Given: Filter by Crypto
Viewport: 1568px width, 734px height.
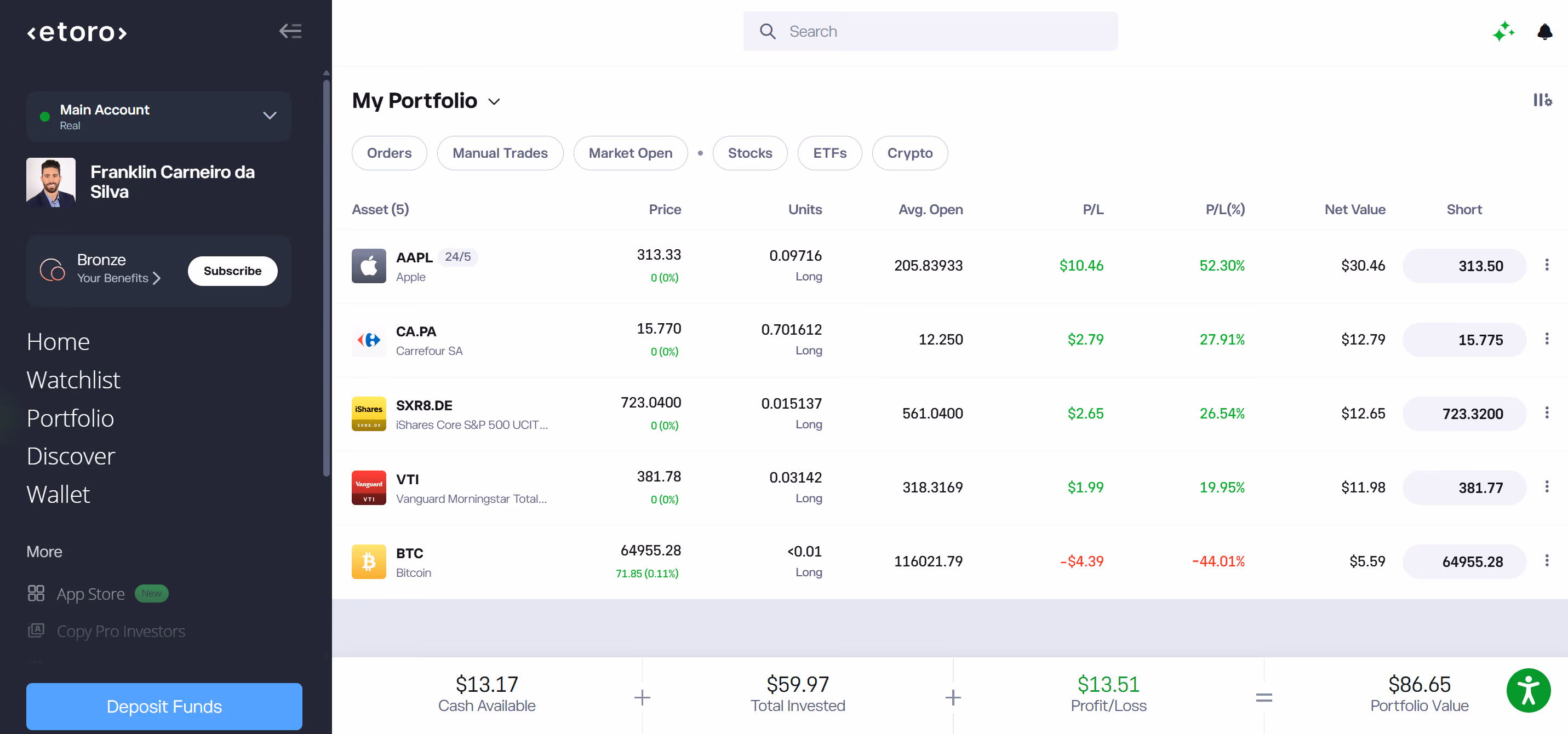Looking at the screenshot, I should [909, 153].
